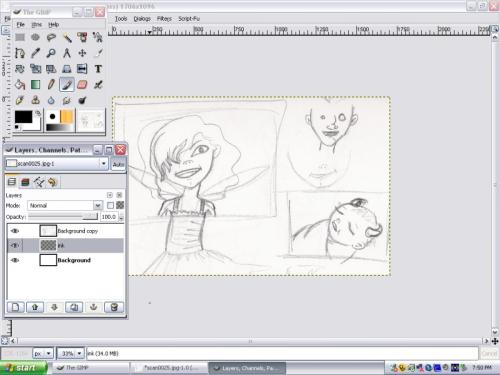Select the Ink pen tool
500x375 pixels.
[x=20, y=100]
